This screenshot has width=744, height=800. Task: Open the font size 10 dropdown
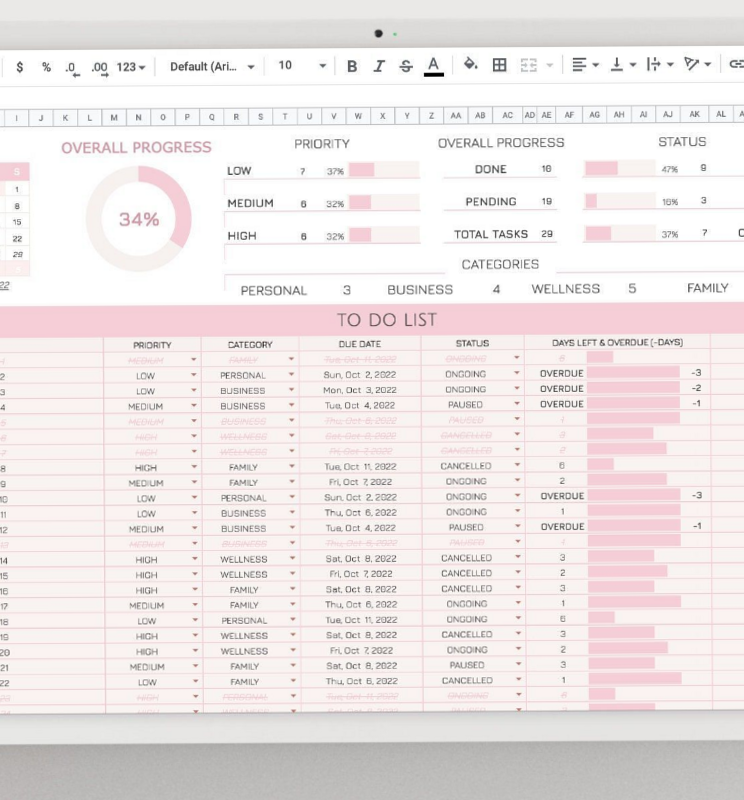click(x=301, y=65)
